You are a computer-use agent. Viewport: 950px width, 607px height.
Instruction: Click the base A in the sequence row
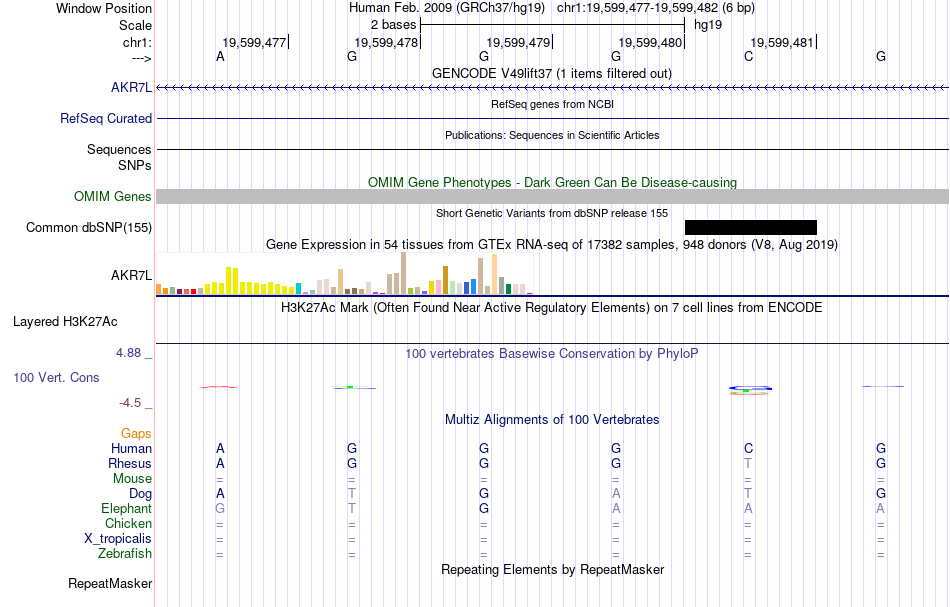coord(220,57)
